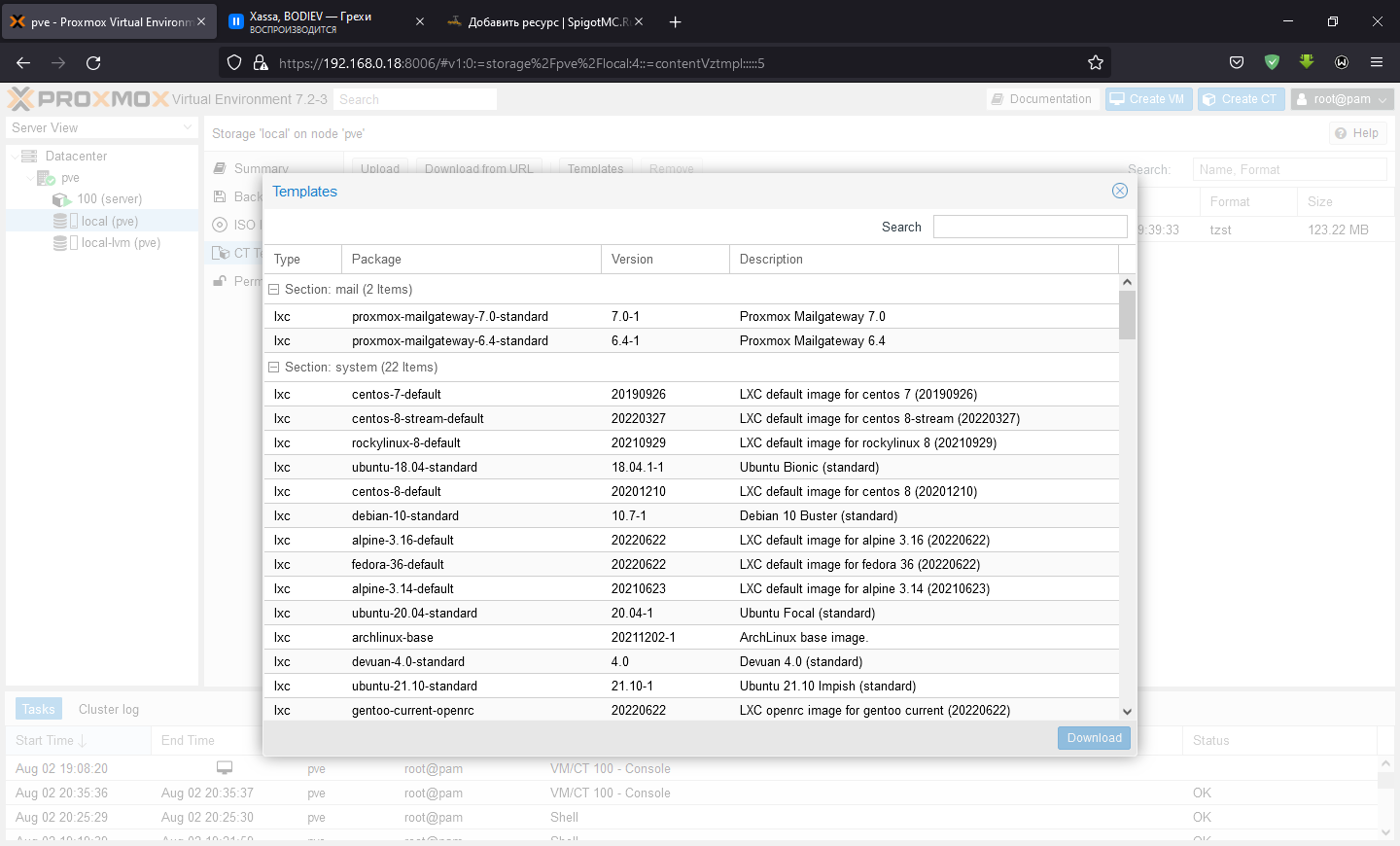Select ubuntu-20.04-standard template

[x=691, y=613]
